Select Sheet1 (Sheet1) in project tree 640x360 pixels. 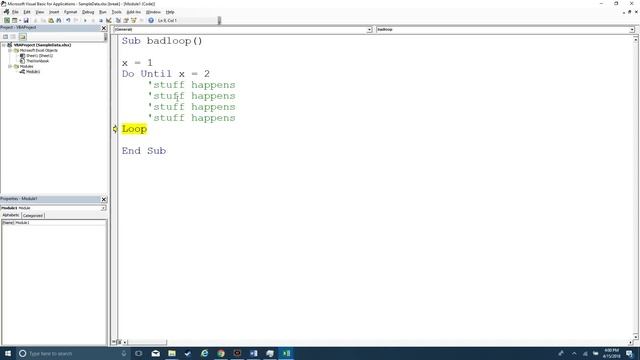point(40,56)
